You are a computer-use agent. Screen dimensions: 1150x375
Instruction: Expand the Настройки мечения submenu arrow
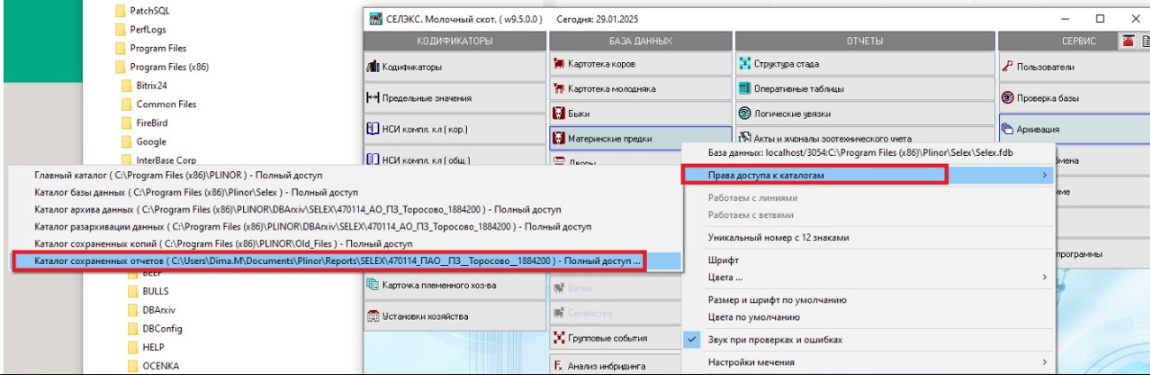click(1044, 362)
